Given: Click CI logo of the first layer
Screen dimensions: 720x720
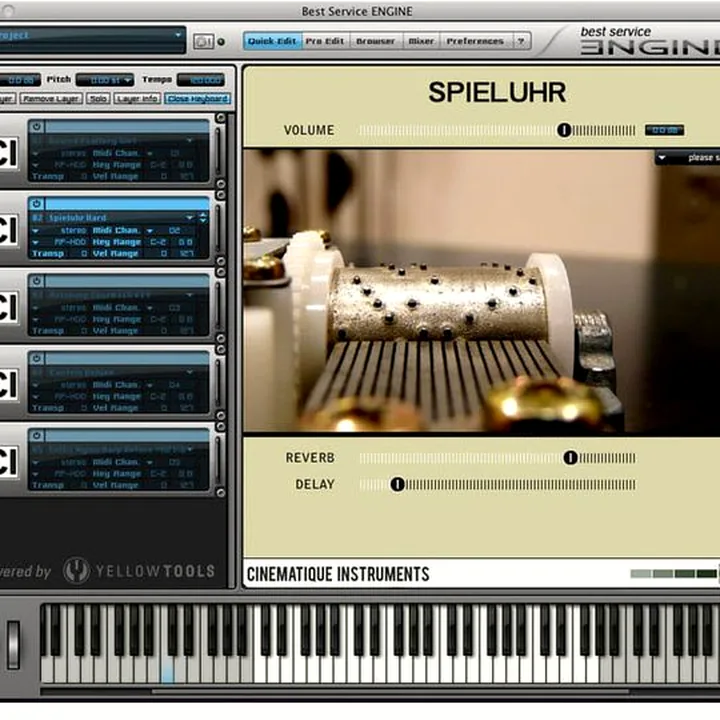Looking at the screenshot, I should point(8,152).
